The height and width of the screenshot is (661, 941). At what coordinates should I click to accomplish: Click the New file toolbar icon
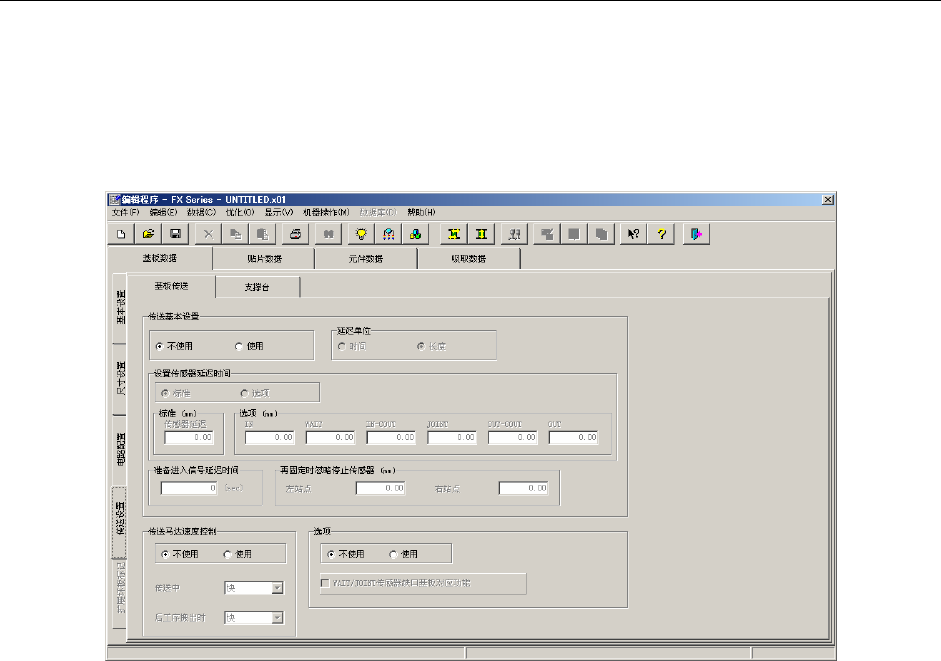tap(121, 234)
